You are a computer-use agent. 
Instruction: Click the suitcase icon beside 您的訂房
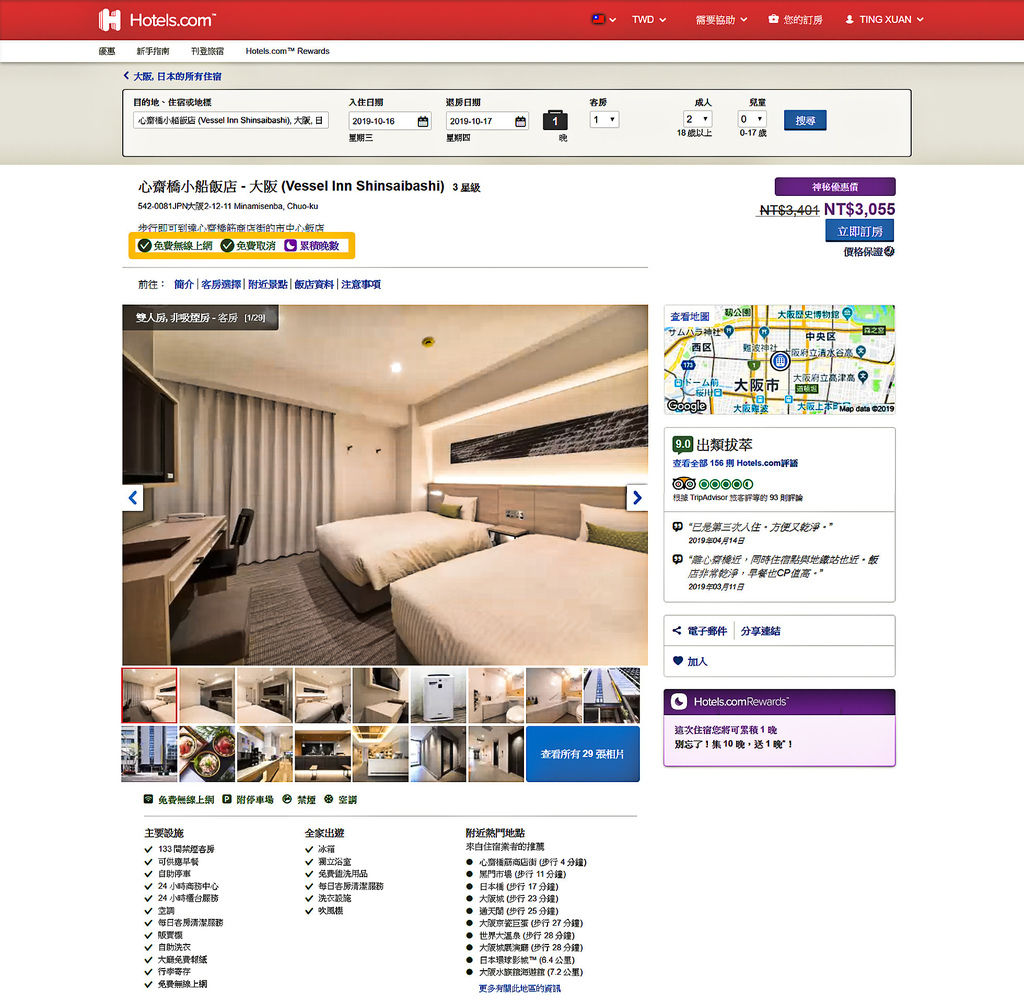pyautogui.click(x=773, y=19)
